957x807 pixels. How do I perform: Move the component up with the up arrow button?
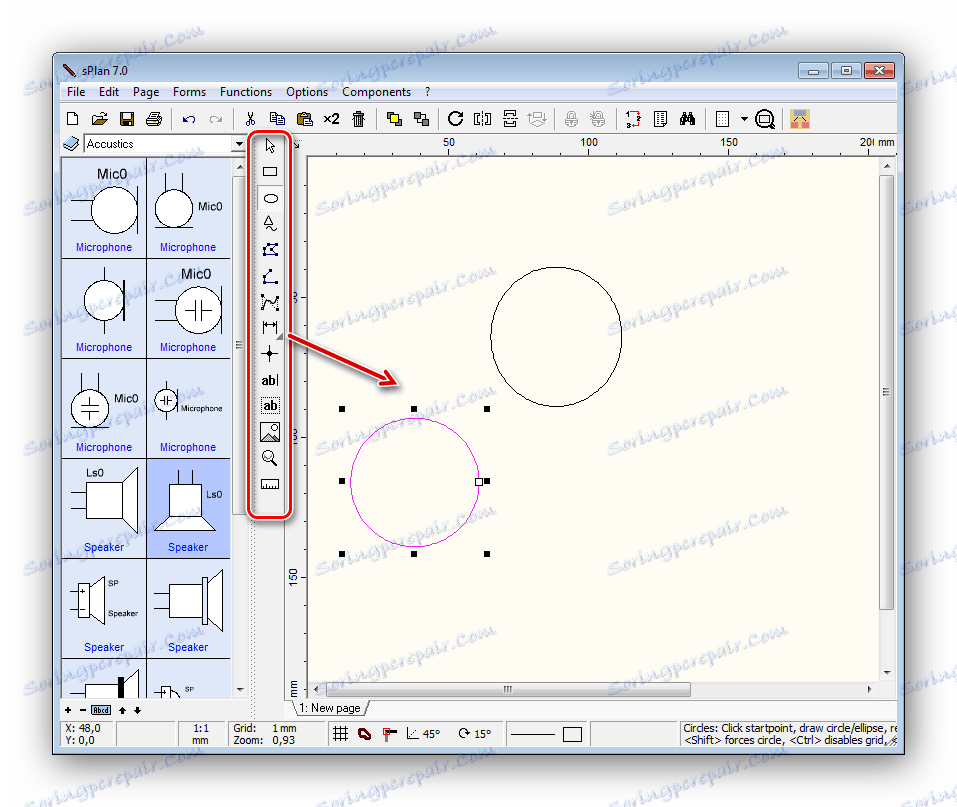tap(122, 710)
